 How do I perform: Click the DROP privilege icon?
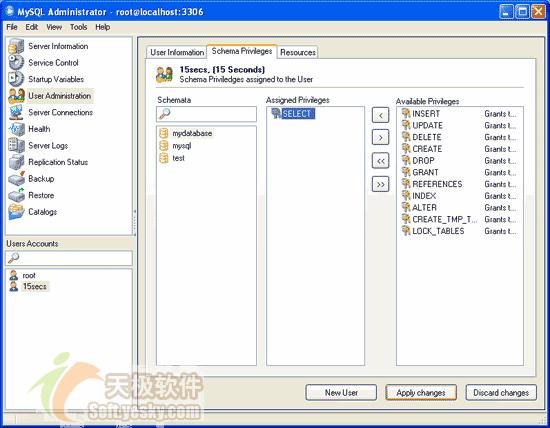coord(406,160)
